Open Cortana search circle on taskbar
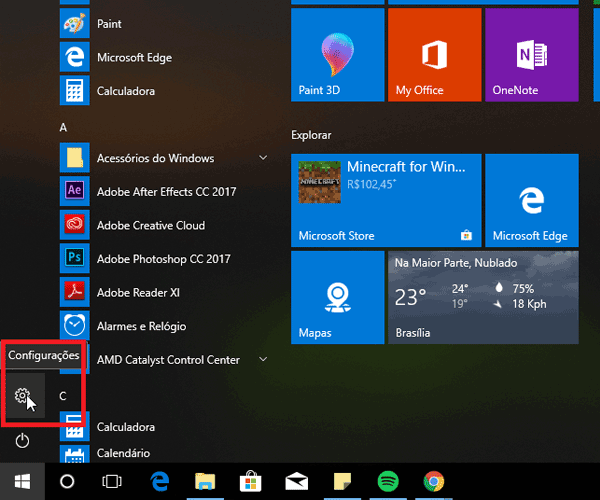Viewport: 600px width, 500px height. coord(67,481)
